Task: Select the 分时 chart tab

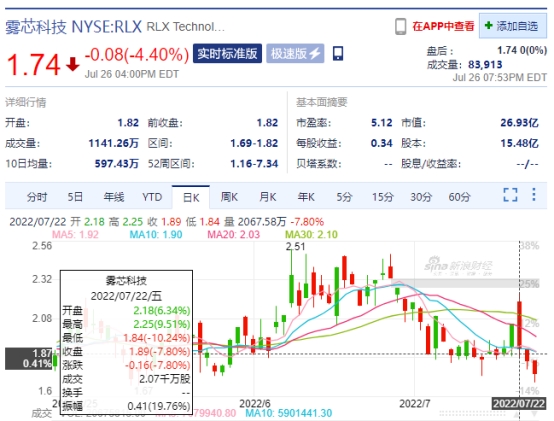Action: point(37,197)
